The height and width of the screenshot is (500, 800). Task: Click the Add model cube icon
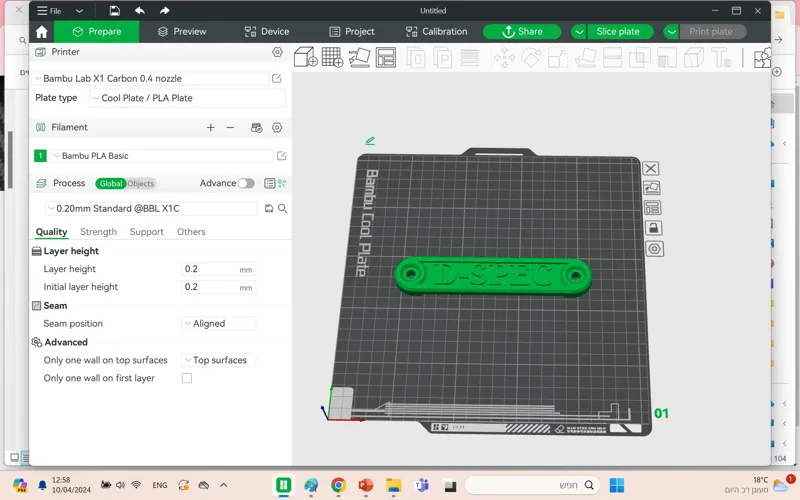coord(306,57)
